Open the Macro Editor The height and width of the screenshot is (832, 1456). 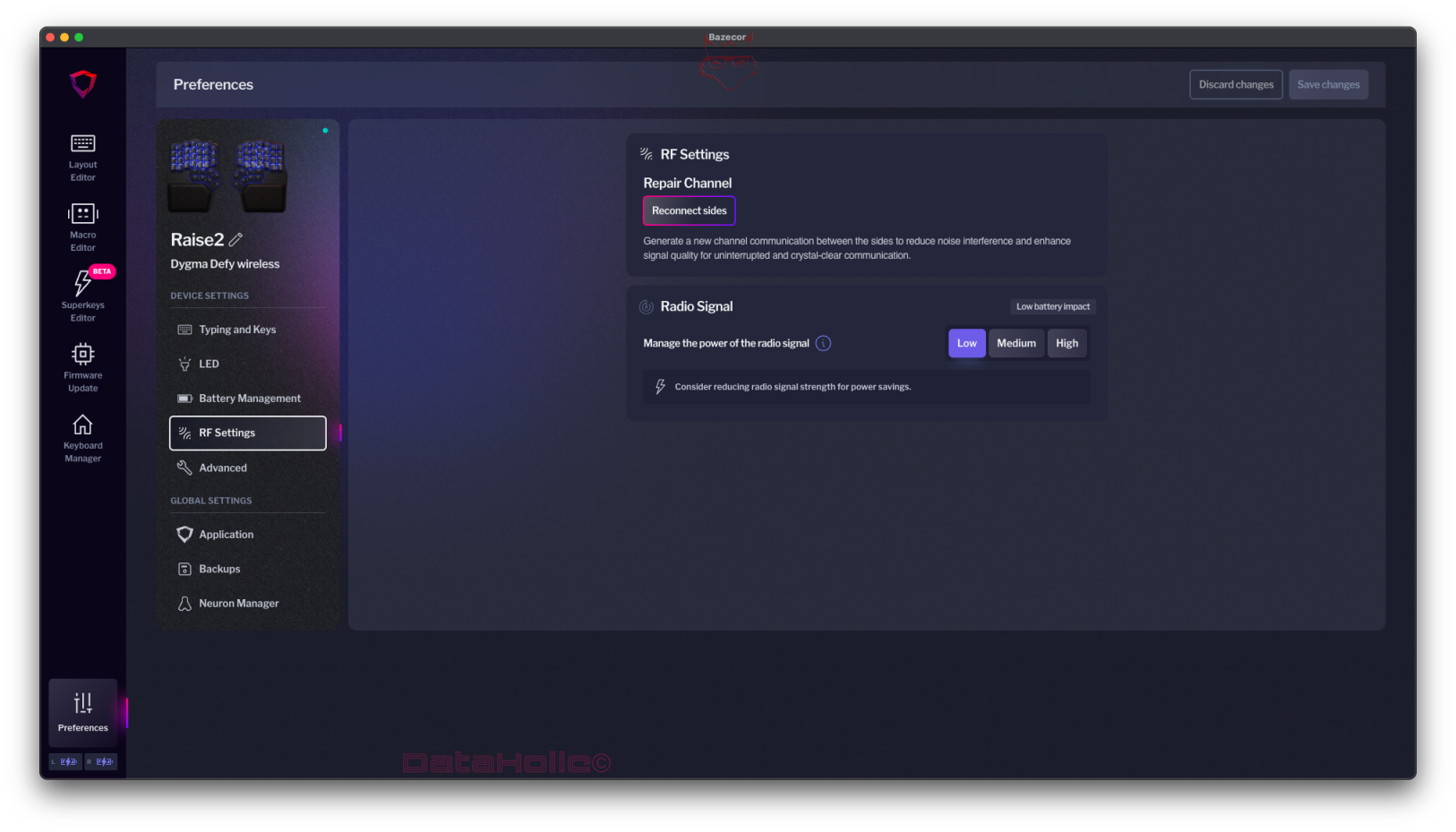pyautogui.click(x=82, y=227)
